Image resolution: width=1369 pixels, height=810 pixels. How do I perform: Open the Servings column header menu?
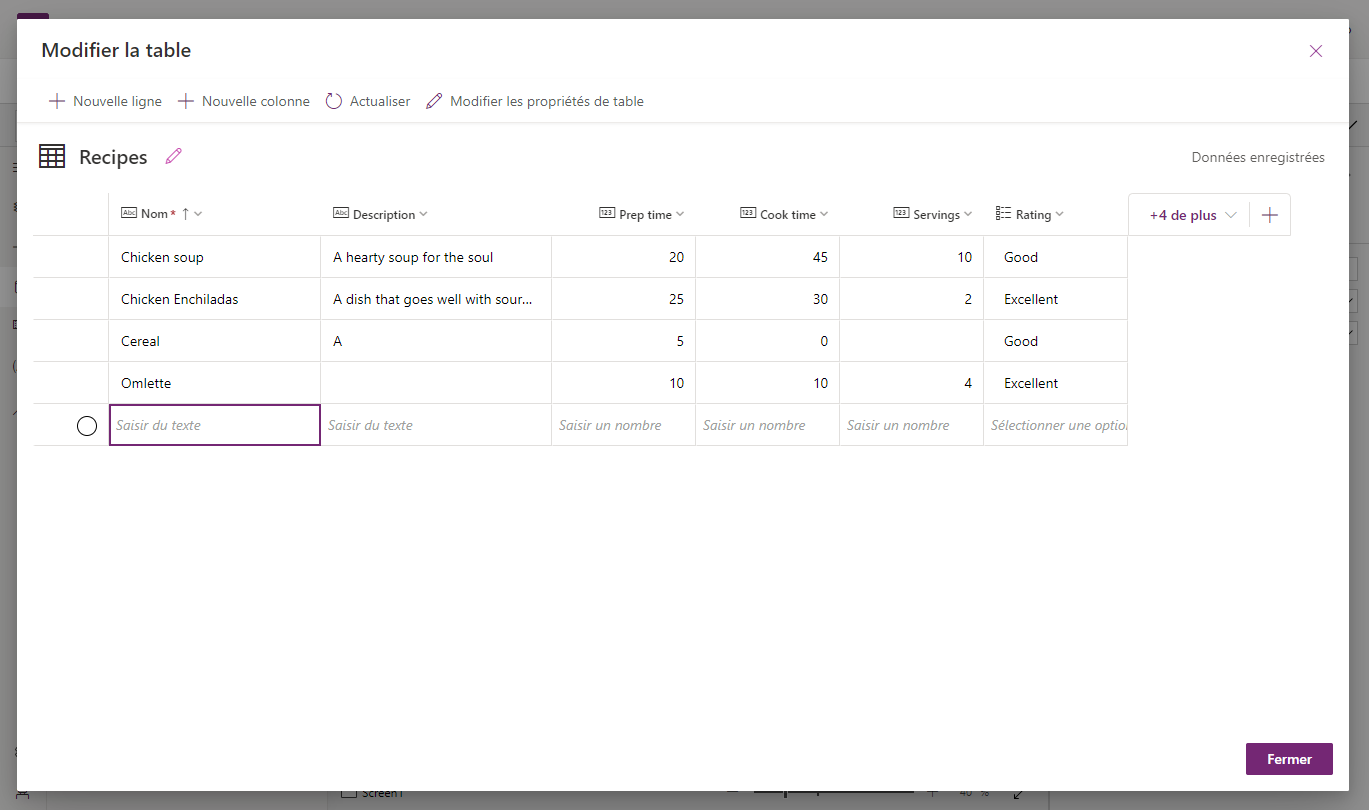[x=968, y=214]
